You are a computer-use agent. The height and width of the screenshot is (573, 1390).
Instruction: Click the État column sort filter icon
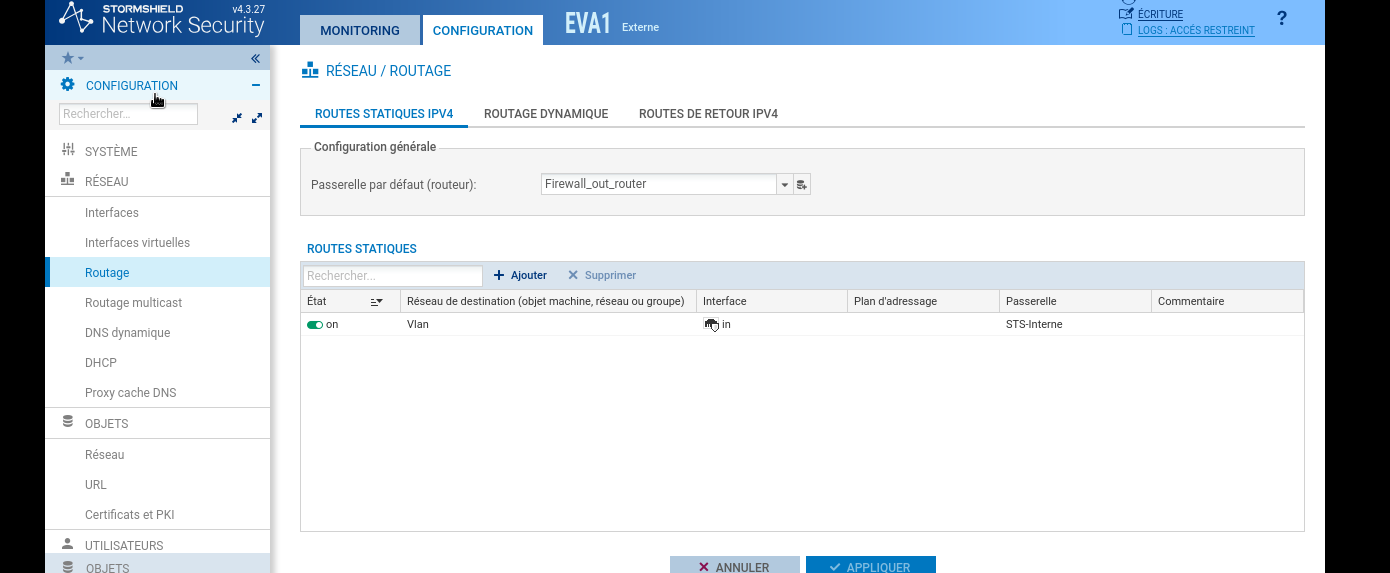click(x=377, y=302)
